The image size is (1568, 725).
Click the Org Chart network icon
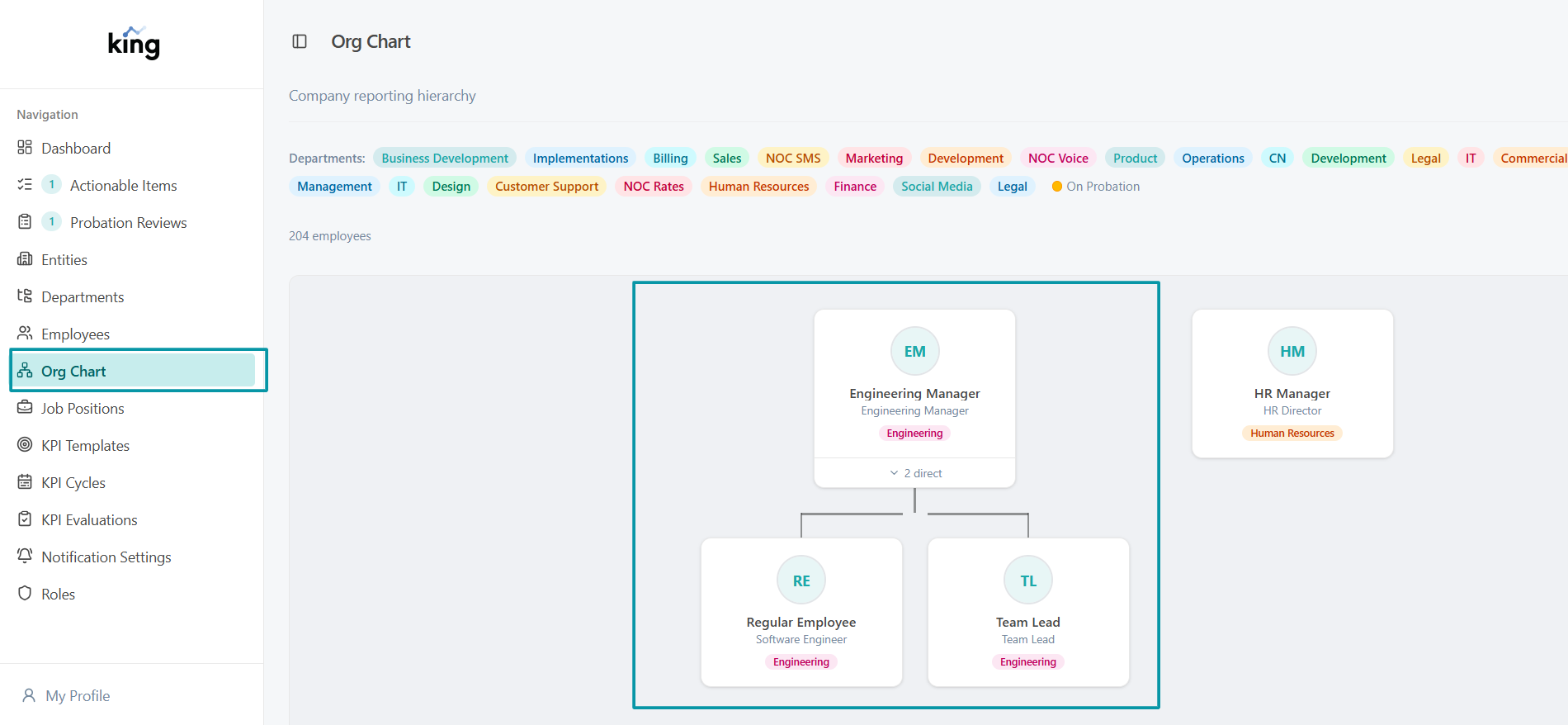[25, 371]
